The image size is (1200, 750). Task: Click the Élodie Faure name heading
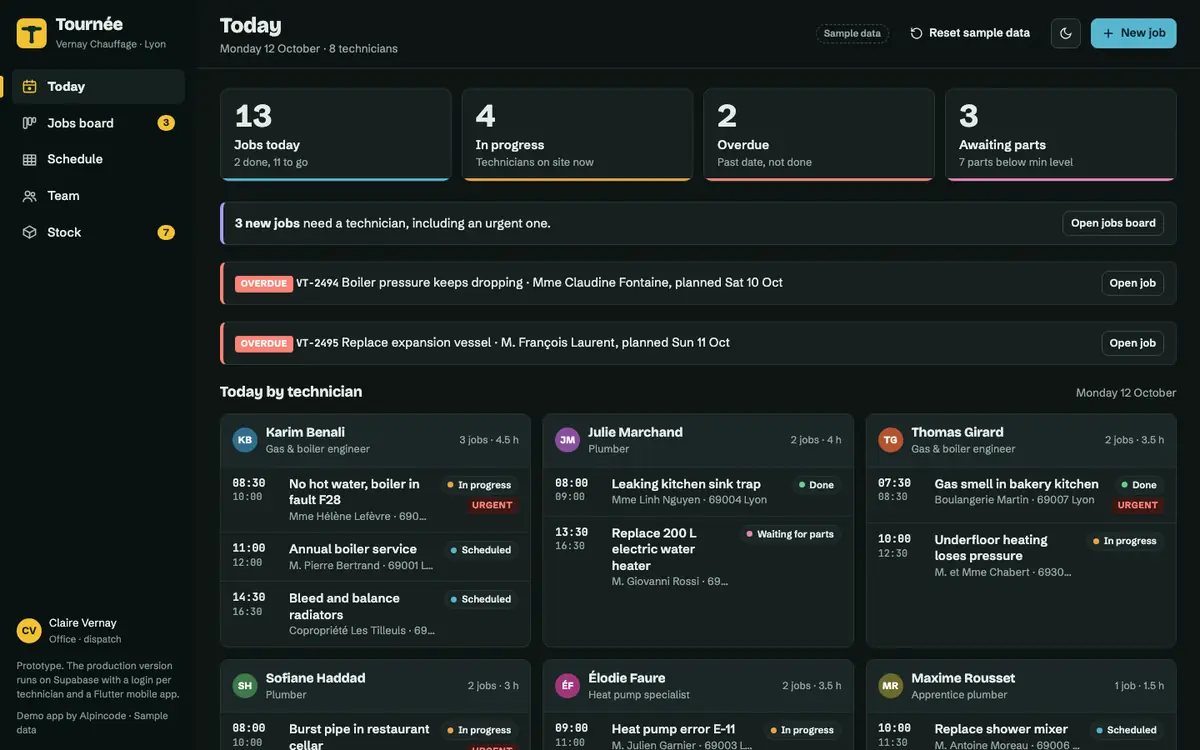626,678
